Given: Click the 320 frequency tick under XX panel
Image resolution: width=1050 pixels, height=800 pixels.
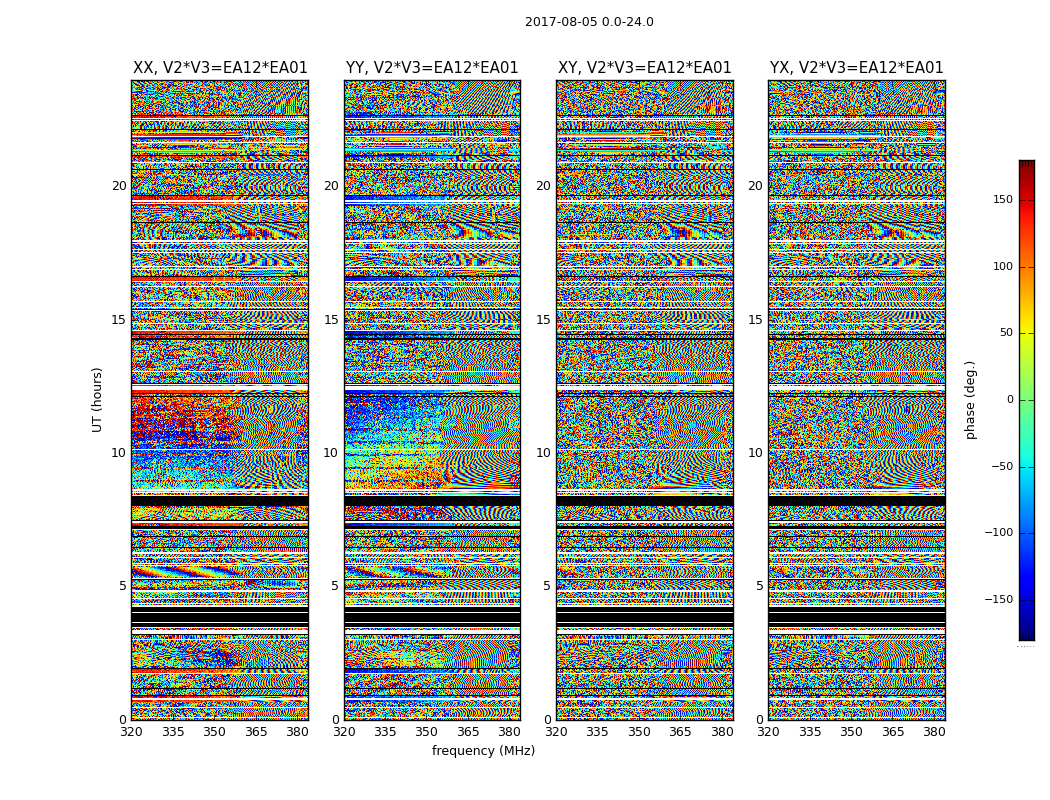Looking at the screenshot, I should [x=132, y=732].
